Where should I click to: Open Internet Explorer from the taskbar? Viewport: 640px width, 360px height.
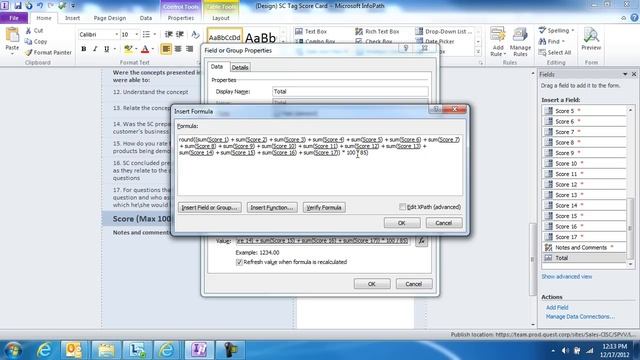(x=44, y=350)
